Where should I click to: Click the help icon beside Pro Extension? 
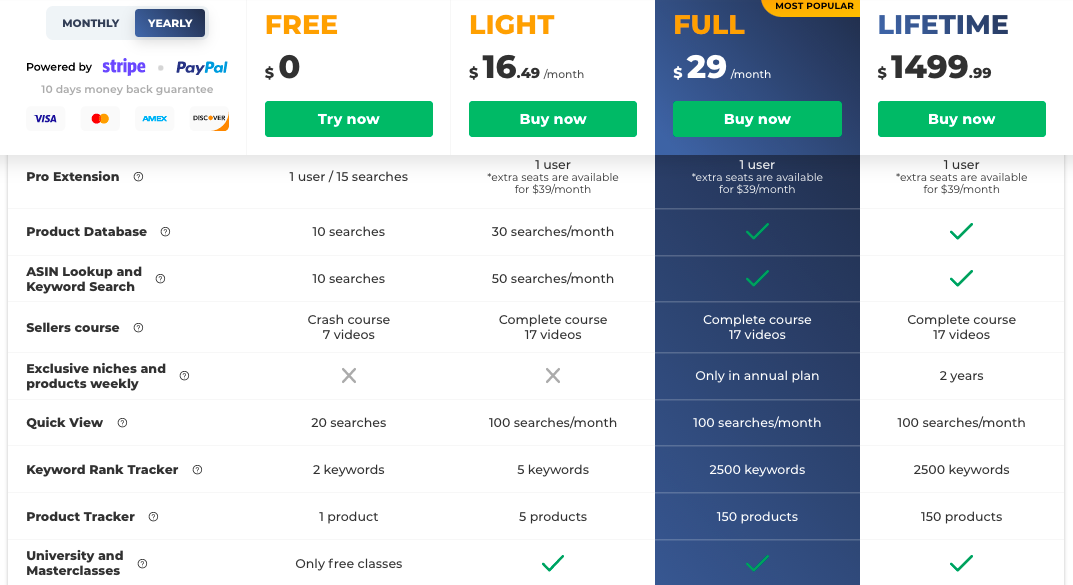[138, 177]
